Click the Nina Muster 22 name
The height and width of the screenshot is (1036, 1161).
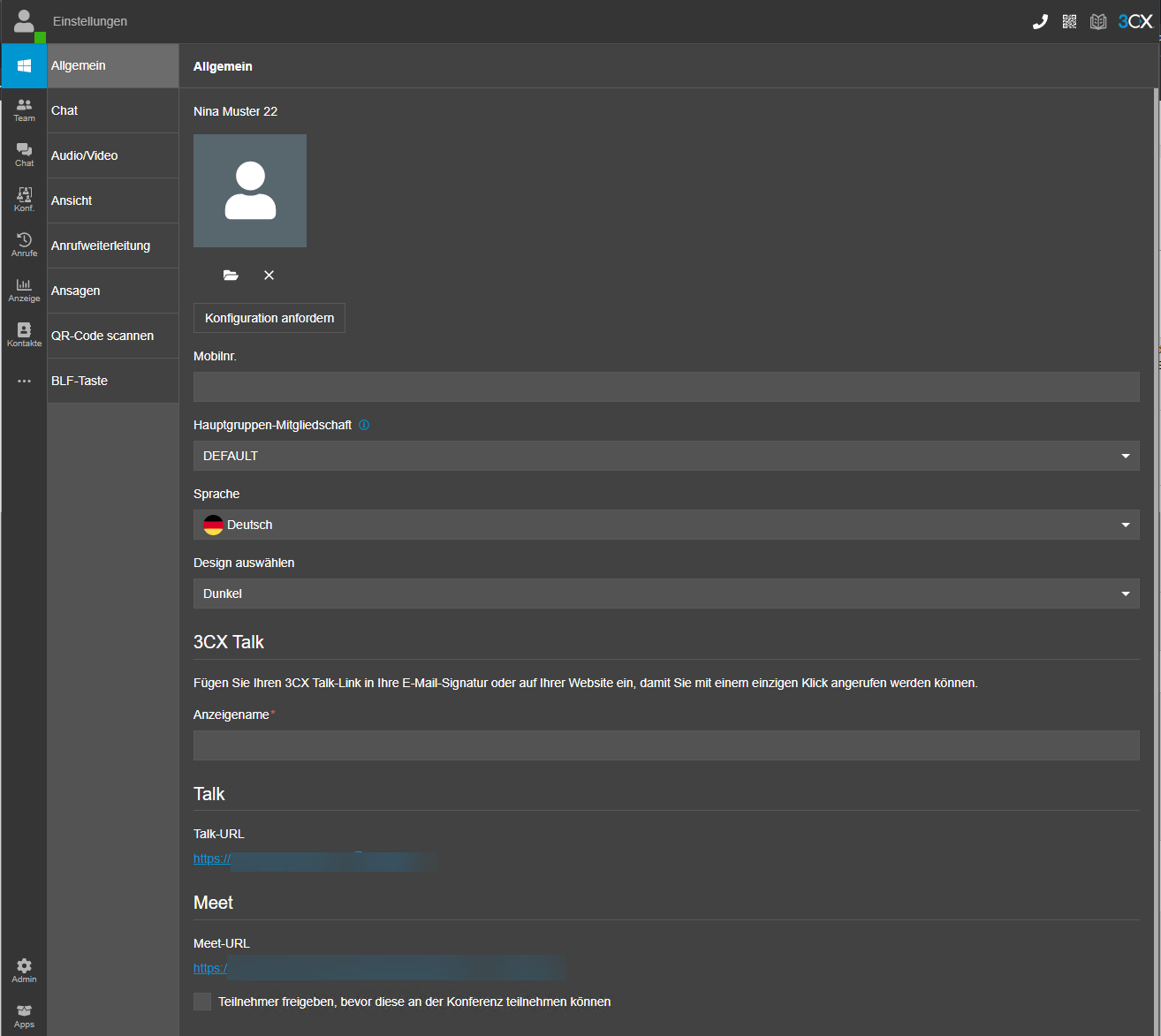tap(236, 111)
